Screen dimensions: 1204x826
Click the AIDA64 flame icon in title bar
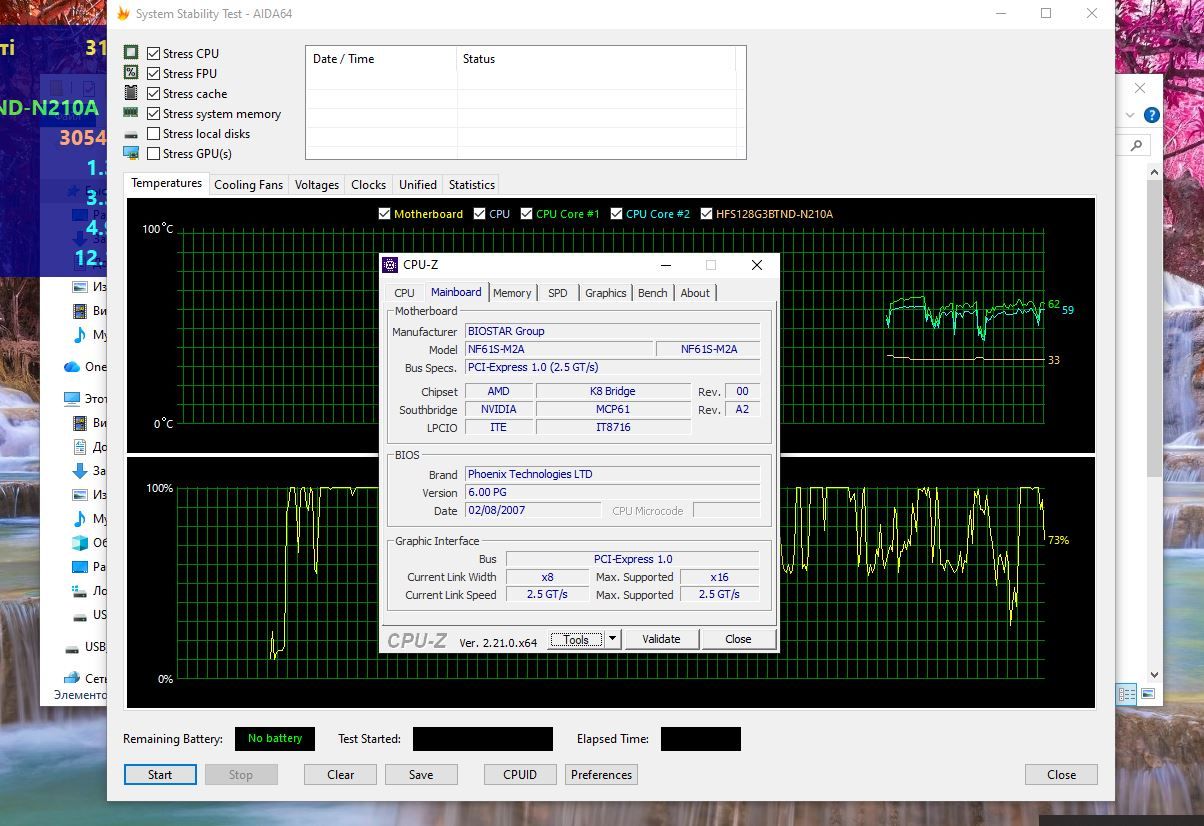click(123, 14)
